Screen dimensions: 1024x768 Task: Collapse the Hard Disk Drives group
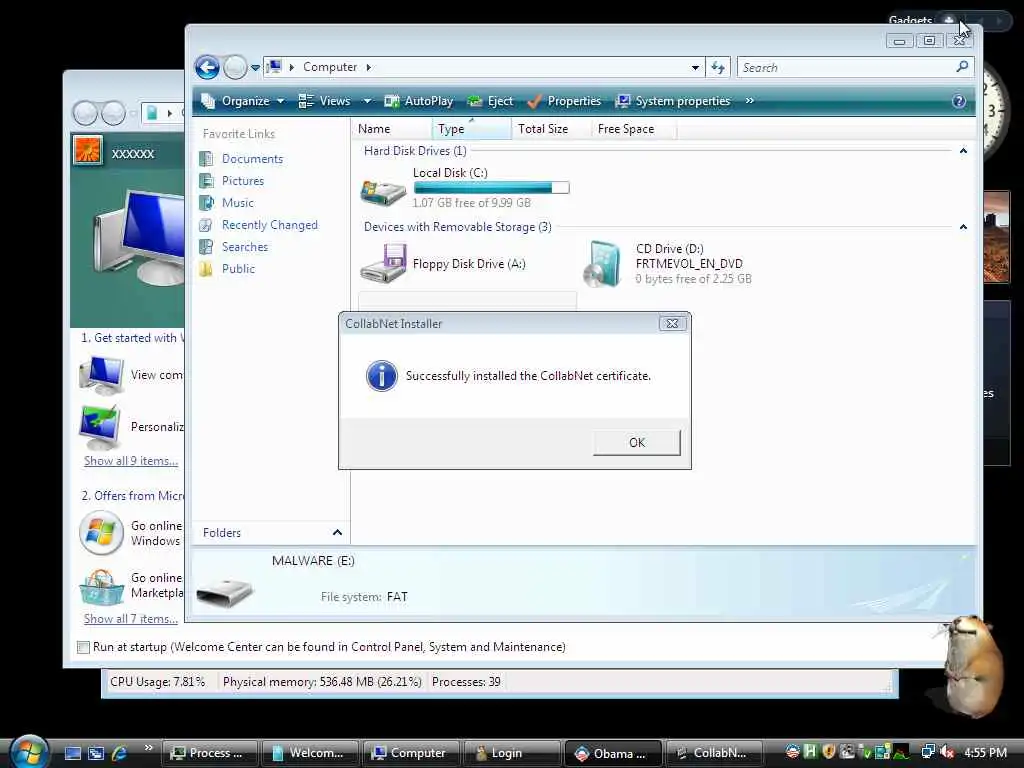[x=963, y=151]
